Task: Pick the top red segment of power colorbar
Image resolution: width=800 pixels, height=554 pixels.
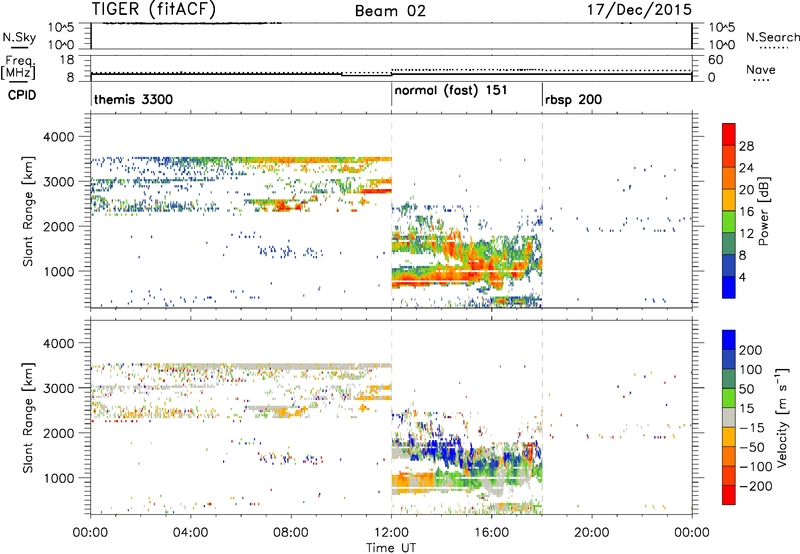Action: [729, 134]
